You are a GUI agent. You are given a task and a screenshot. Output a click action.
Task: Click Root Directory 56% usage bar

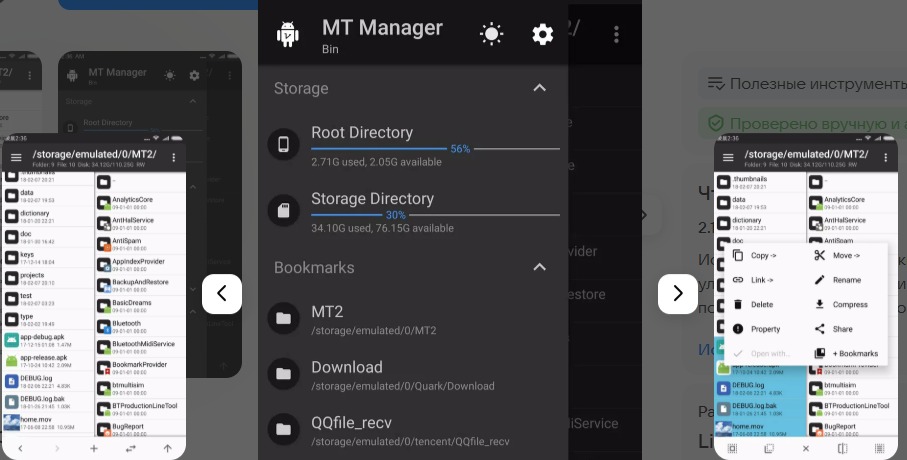pos(435,149)
